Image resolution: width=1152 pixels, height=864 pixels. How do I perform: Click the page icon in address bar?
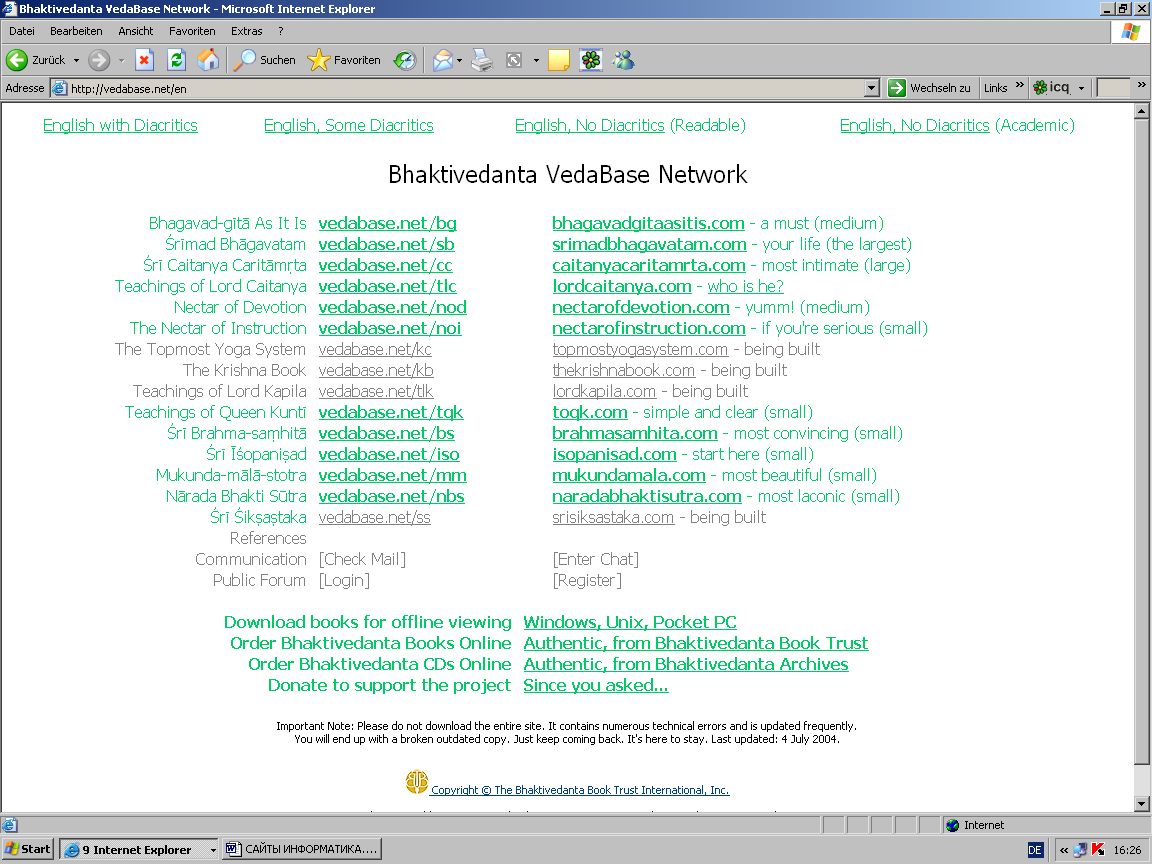[60, 88]
